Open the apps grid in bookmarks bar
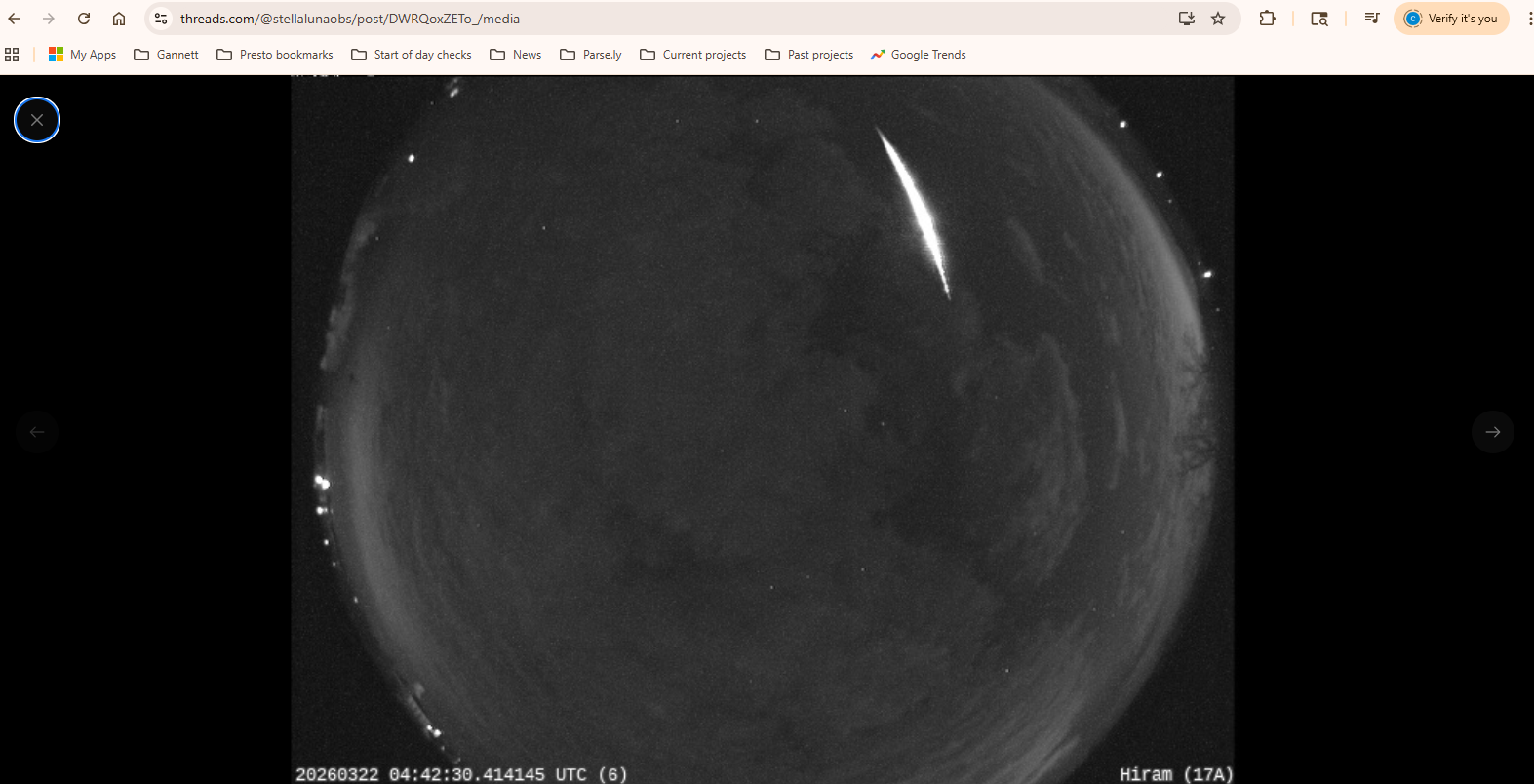Viewport: 1534px width, 784px height. point(12,55)
